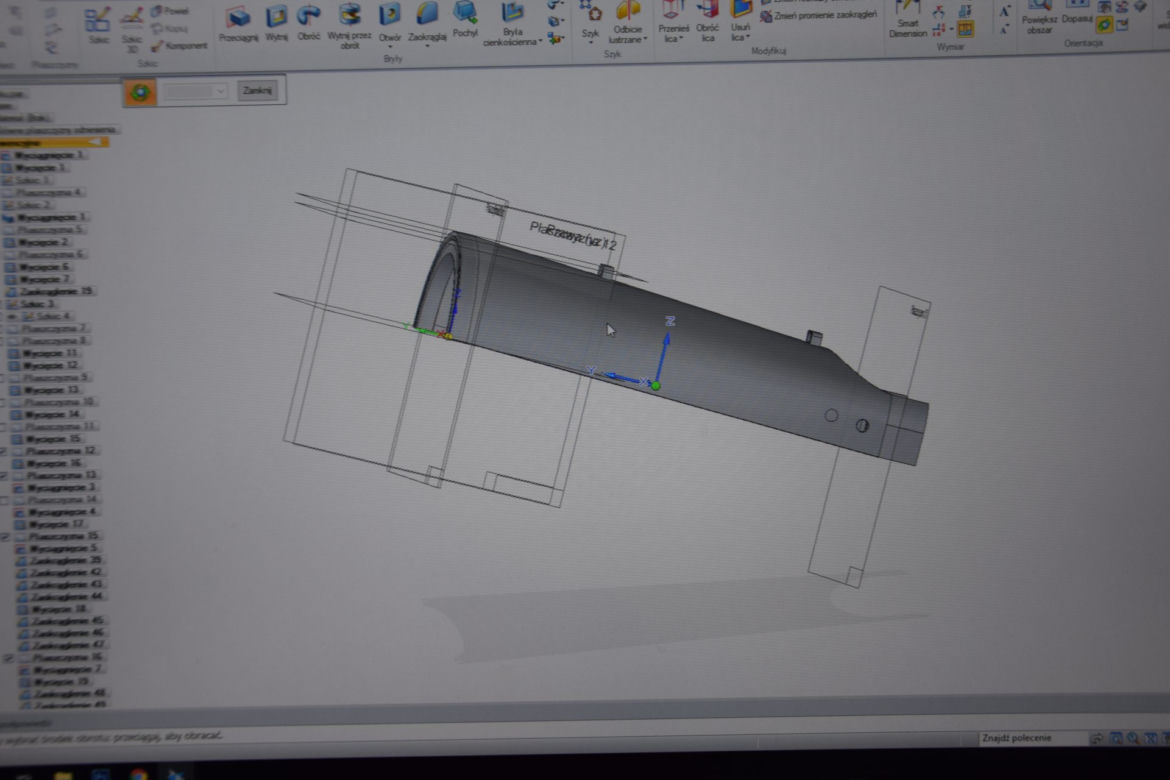Screen dimensions: 1170x780
Task: Click the Znajdź polecenie search field
Action: tap(1033, 738)
